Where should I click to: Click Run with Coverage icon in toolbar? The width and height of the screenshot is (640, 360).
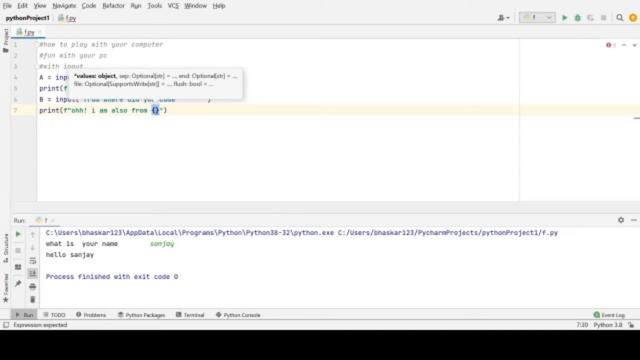click(x=591, y=18)
